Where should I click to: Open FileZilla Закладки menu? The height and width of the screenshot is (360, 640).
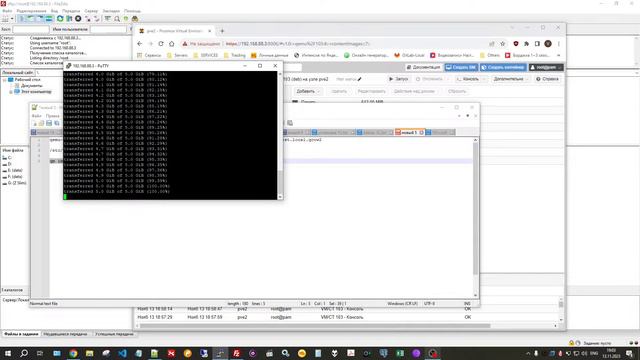[111, 11]
